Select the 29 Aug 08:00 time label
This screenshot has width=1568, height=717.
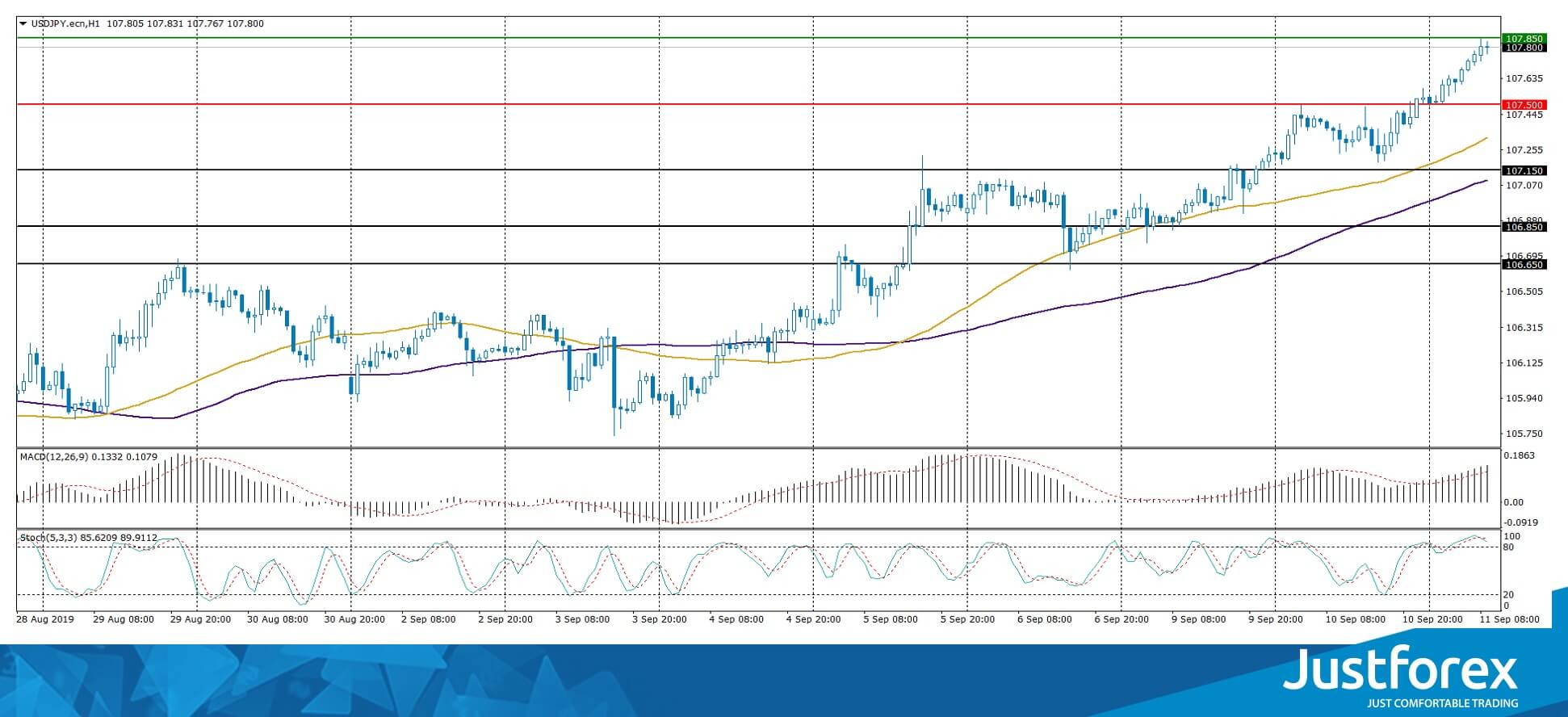[x=123, y=619]
